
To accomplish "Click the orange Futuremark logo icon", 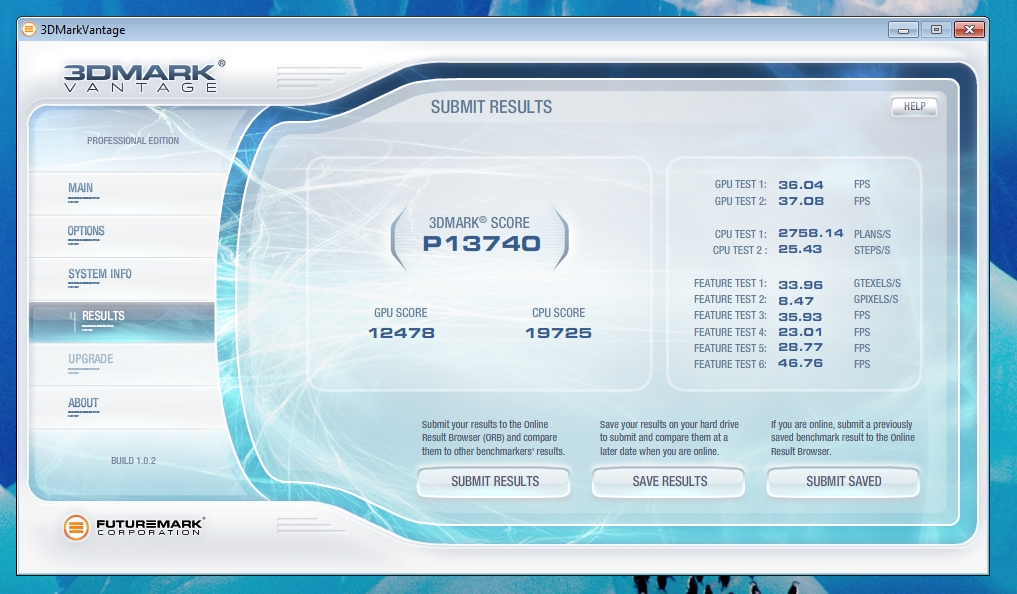I will coord(77,526).
